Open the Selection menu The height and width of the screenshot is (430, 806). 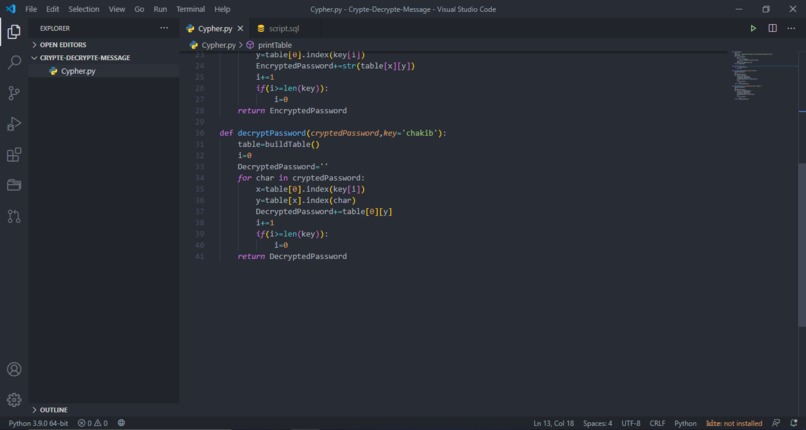84,9
